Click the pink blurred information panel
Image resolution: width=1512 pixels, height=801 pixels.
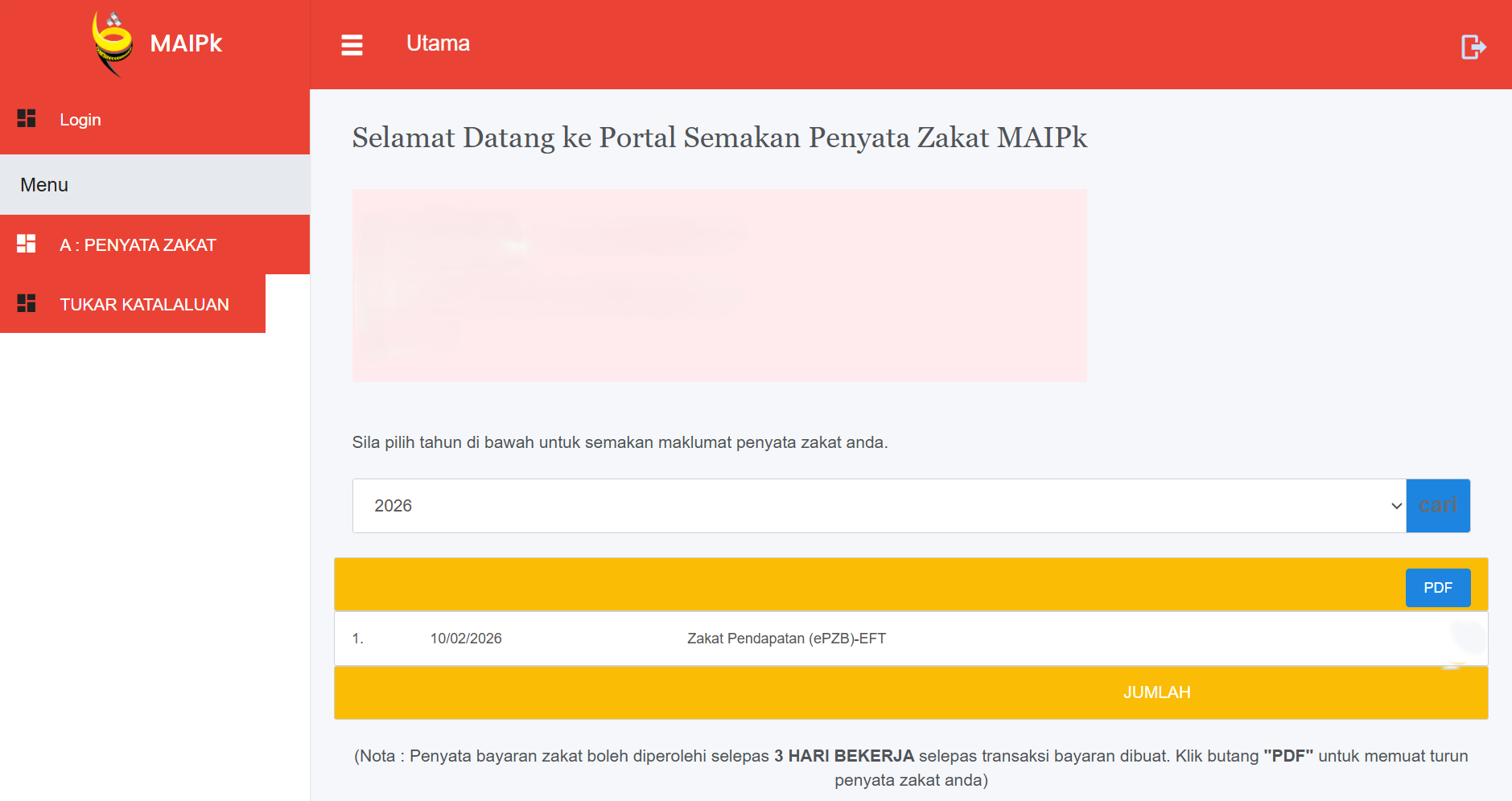(x=719, y=285)
